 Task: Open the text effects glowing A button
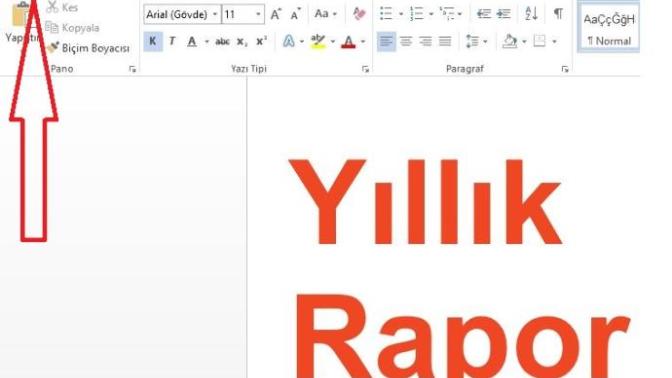point(289,41)
